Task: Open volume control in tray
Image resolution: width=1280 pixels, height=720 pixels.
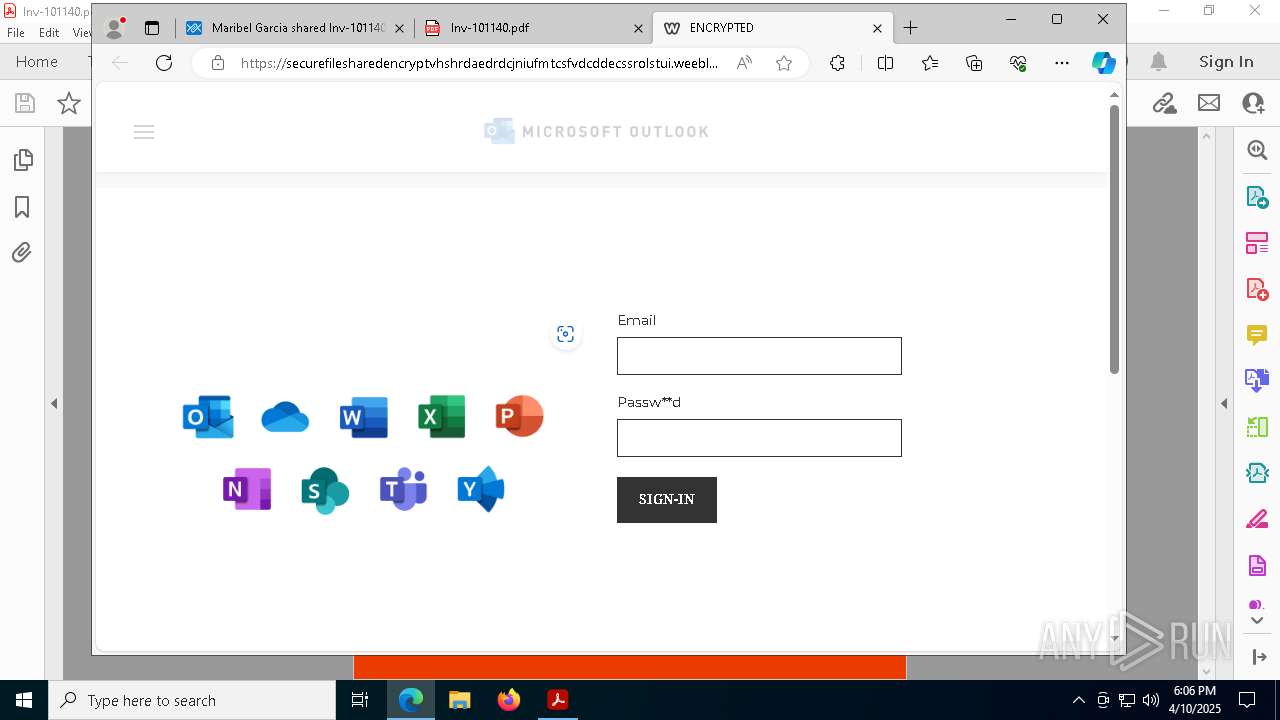Action: click(x=1151, y=700)
